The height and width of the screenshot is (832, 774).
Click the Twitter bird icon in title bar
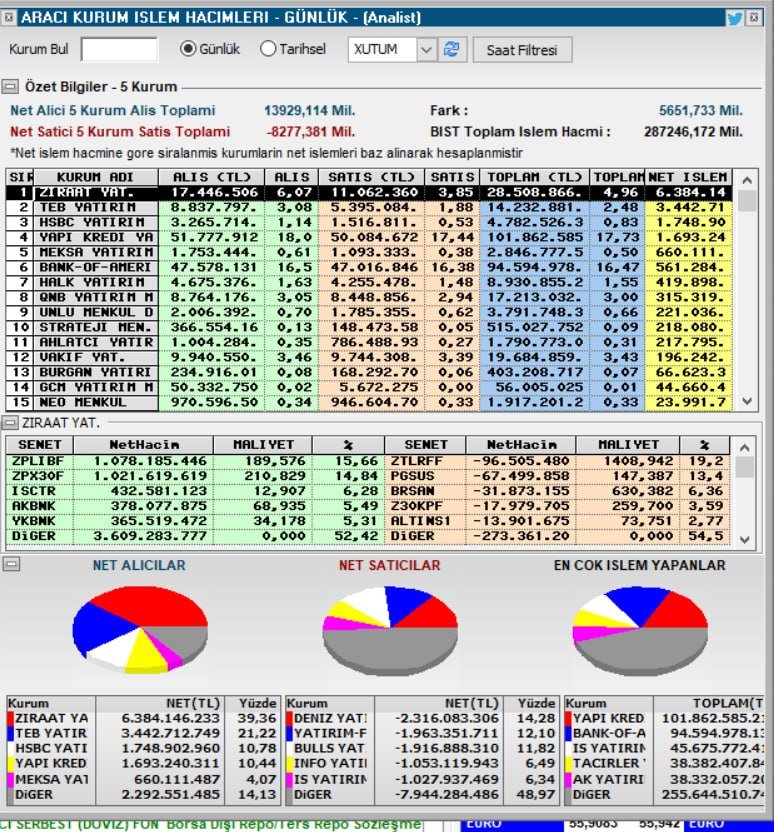735,18
